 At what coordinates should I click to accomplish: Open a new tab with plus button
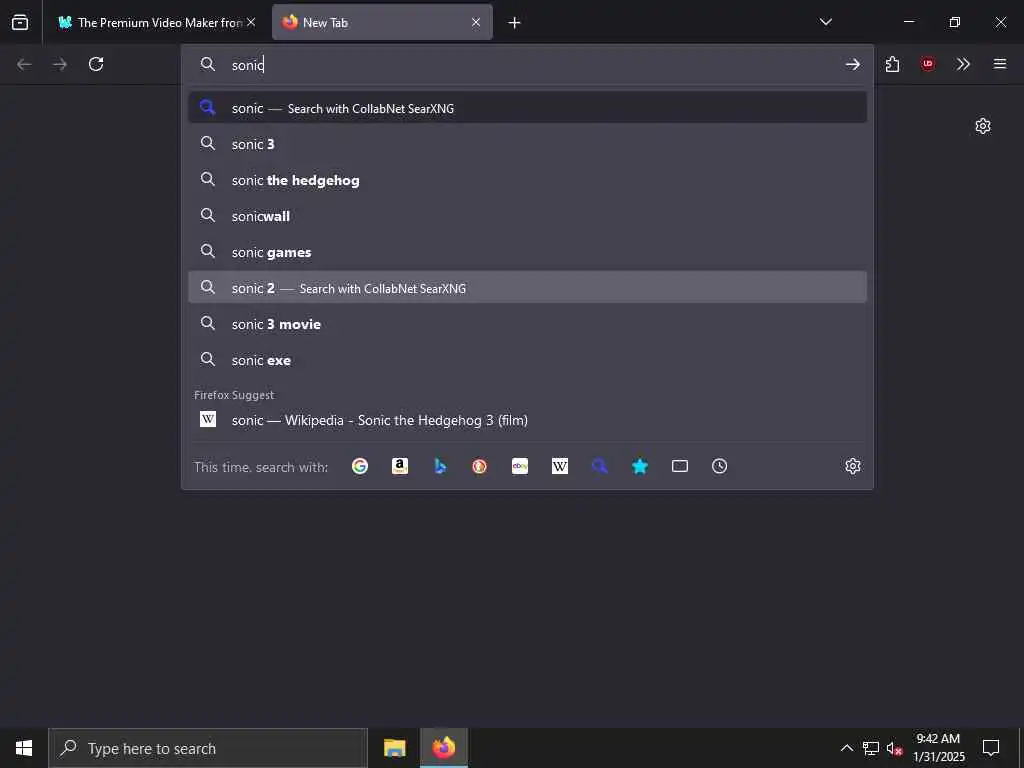pos(515,23)
